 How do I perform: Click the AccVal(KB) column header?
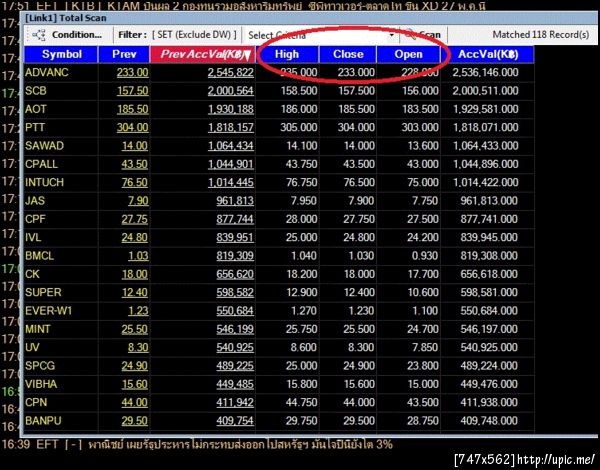[488, 54]
